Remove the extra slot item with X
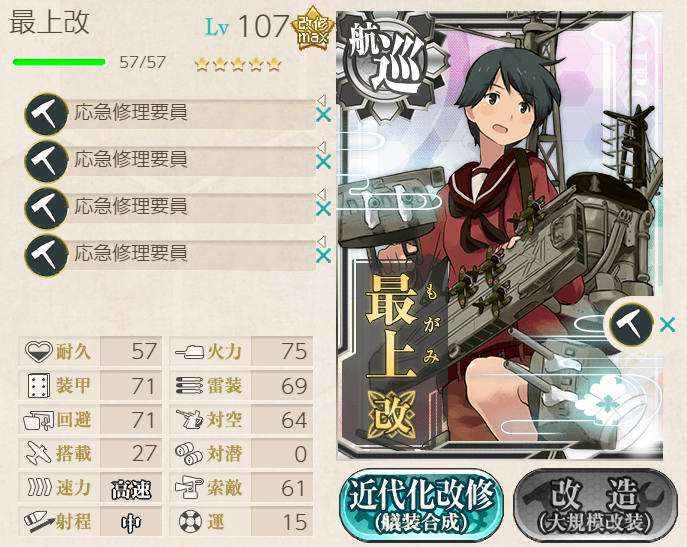 [x=667, y=325]
